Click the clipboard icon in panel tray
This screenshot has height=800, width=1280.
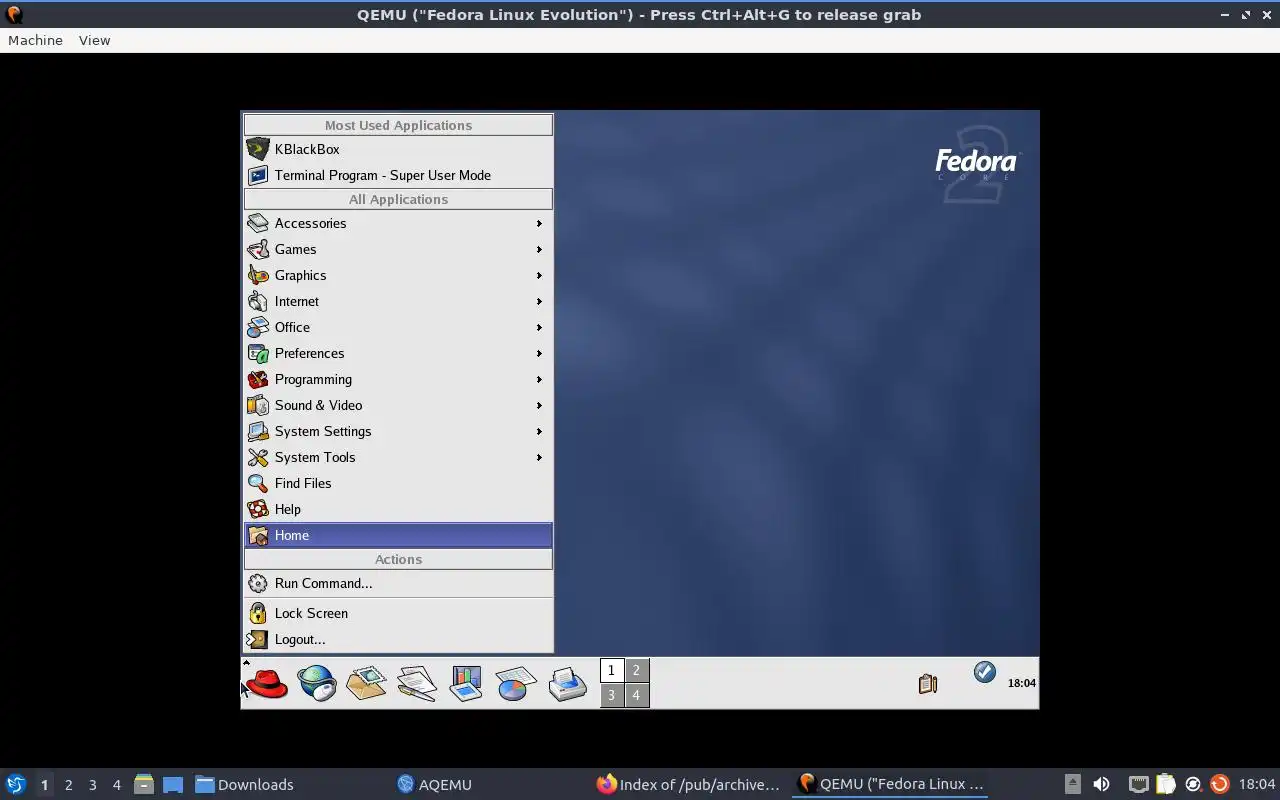pos(928,683)
